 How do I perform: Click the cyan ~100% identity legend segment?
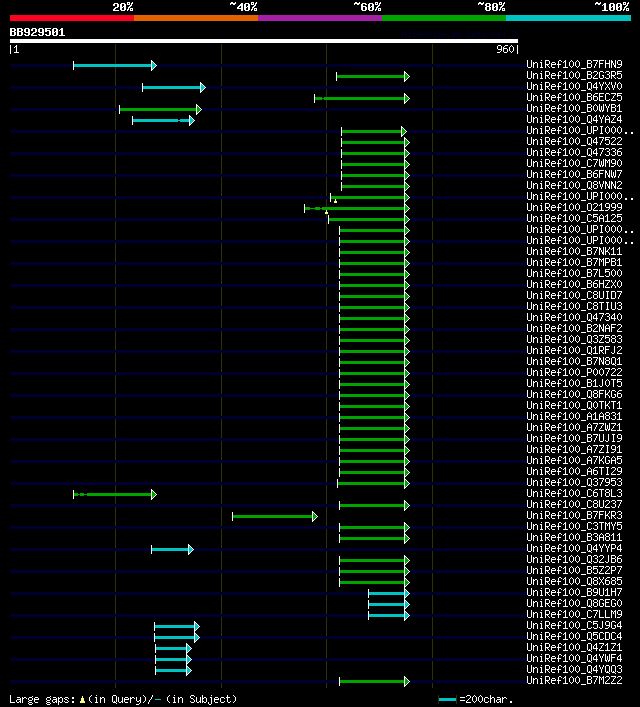click(568, 18)
